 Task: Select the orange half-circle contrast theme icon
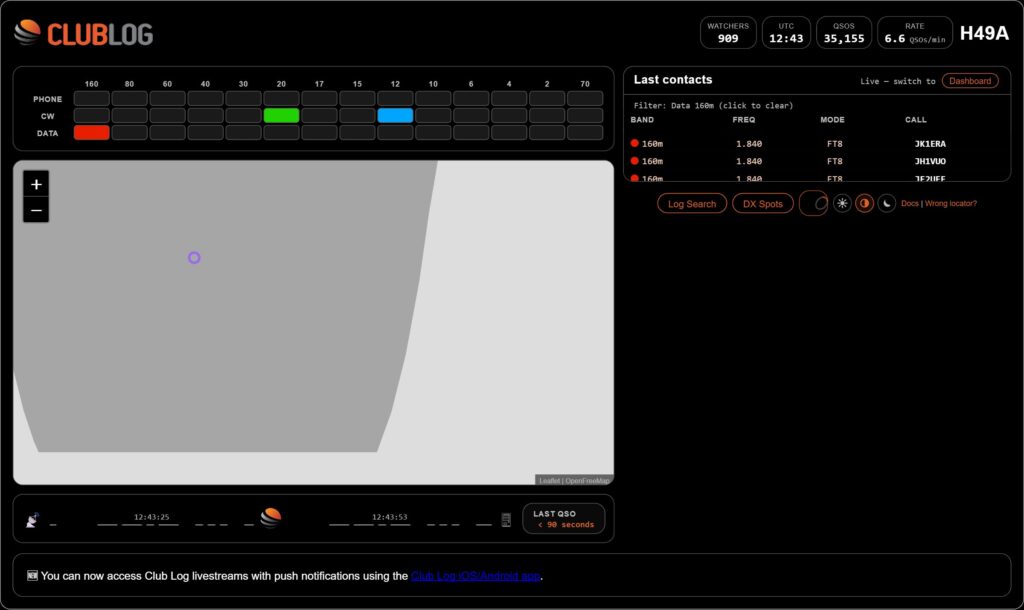[x=865, y=203]
